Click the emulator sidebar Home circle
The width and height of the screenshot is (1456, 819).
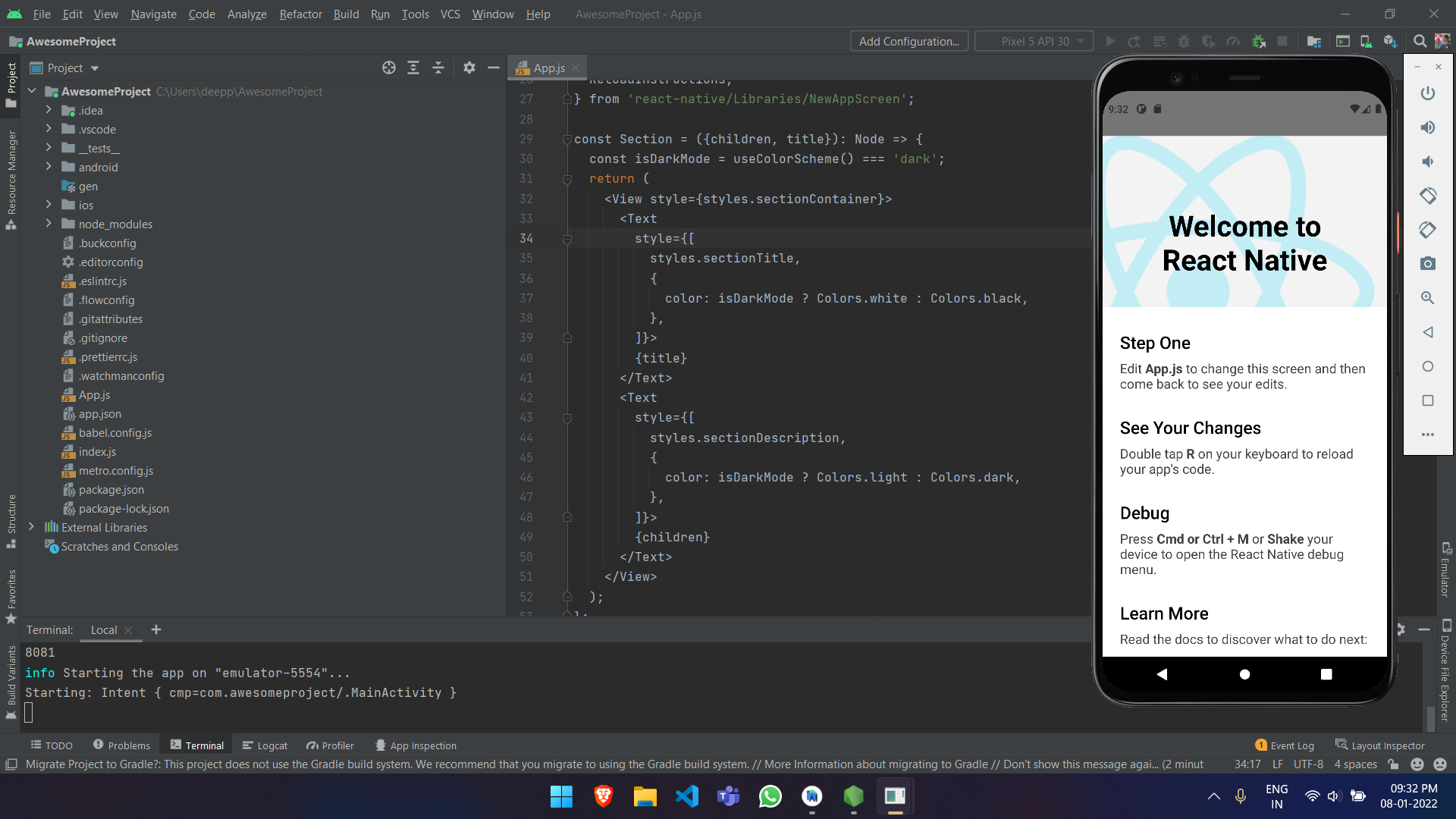(1428, 366)
